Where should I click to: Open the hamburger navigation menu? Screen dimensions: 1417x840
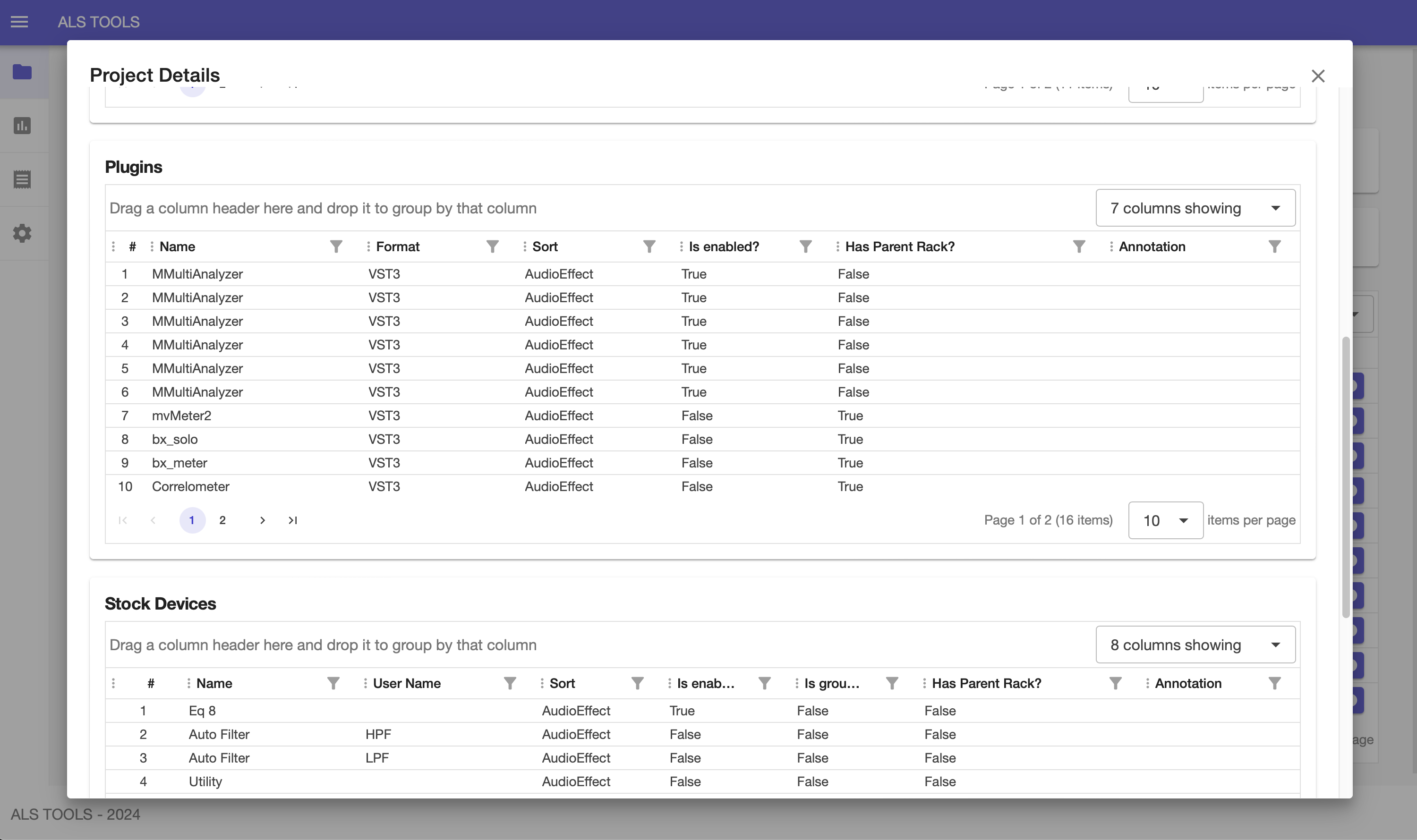pos(19,22)
